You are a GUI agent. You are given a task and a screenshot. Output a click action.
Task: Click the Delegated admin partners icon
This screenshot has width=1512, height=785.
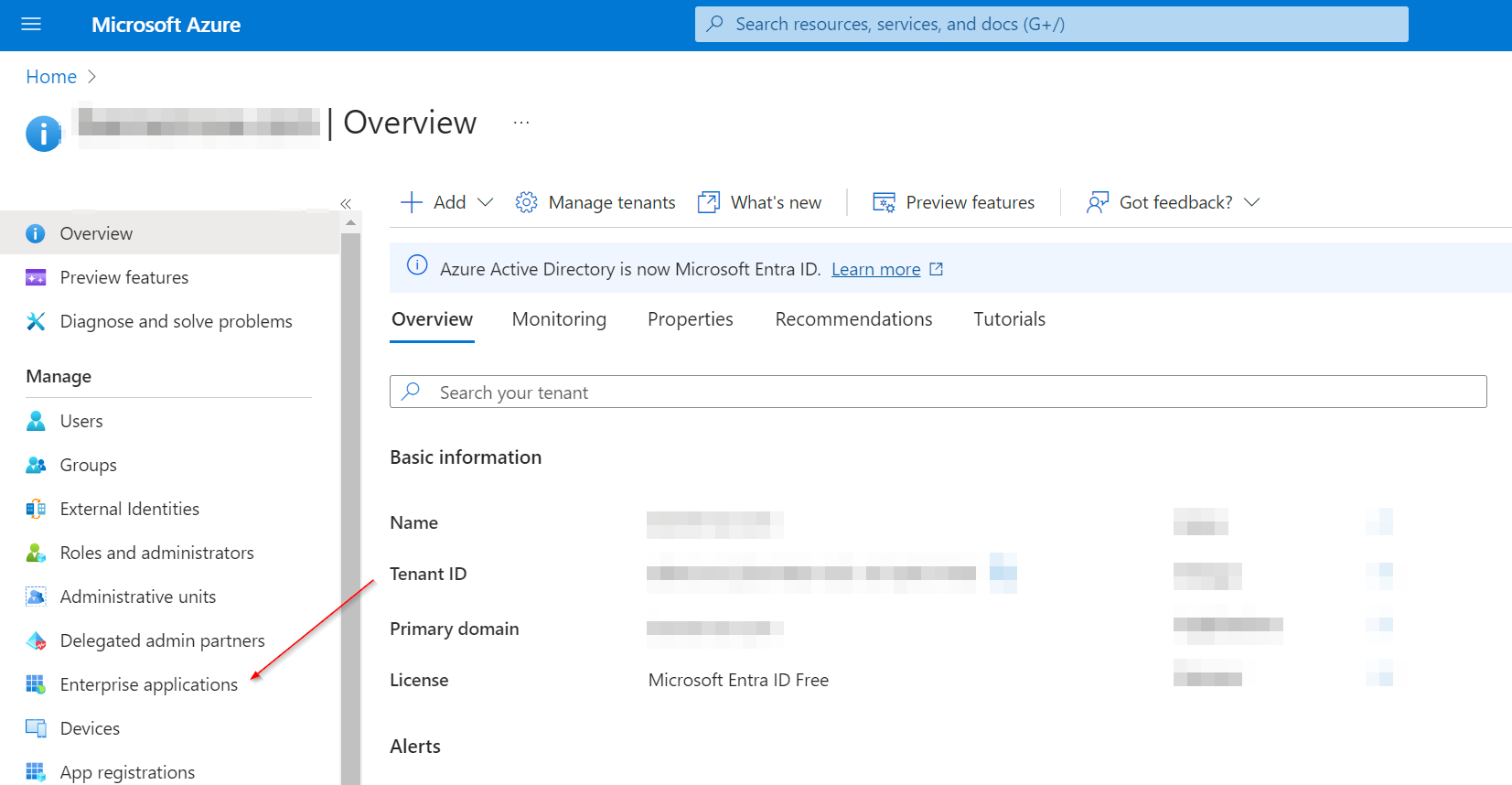point(36,640)
